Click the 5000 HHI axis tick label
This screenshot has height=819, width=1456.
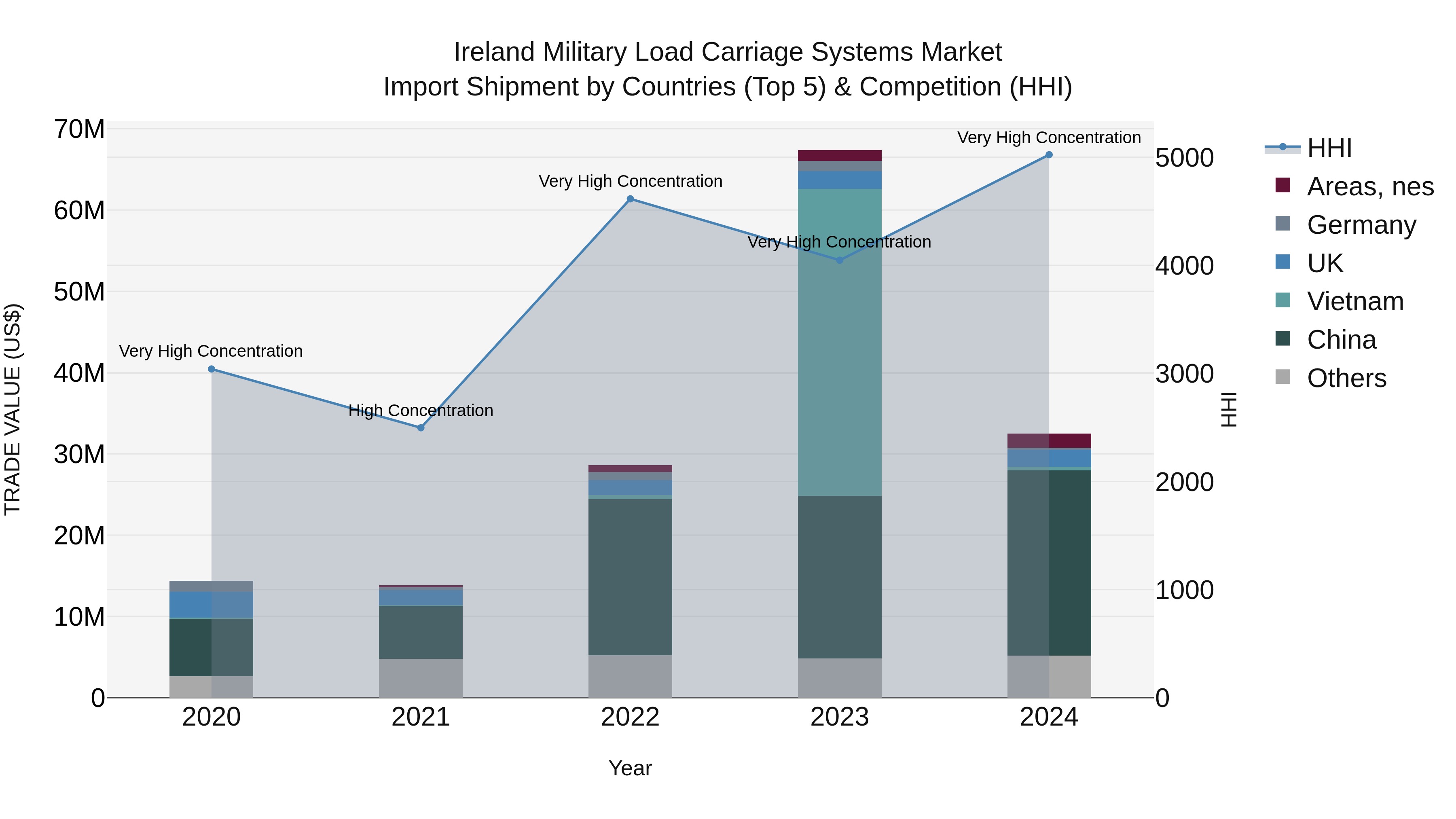tap(1185, 158)
